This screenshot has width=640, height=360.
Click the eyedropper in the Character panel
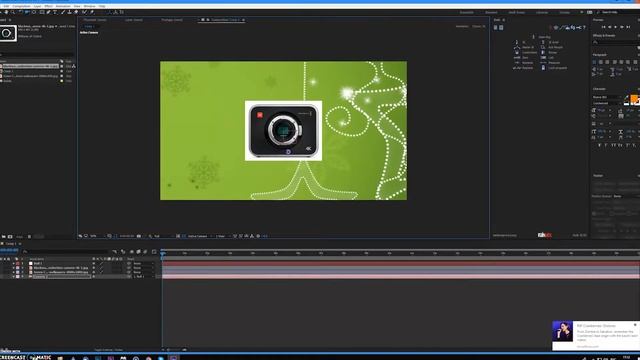627,97
